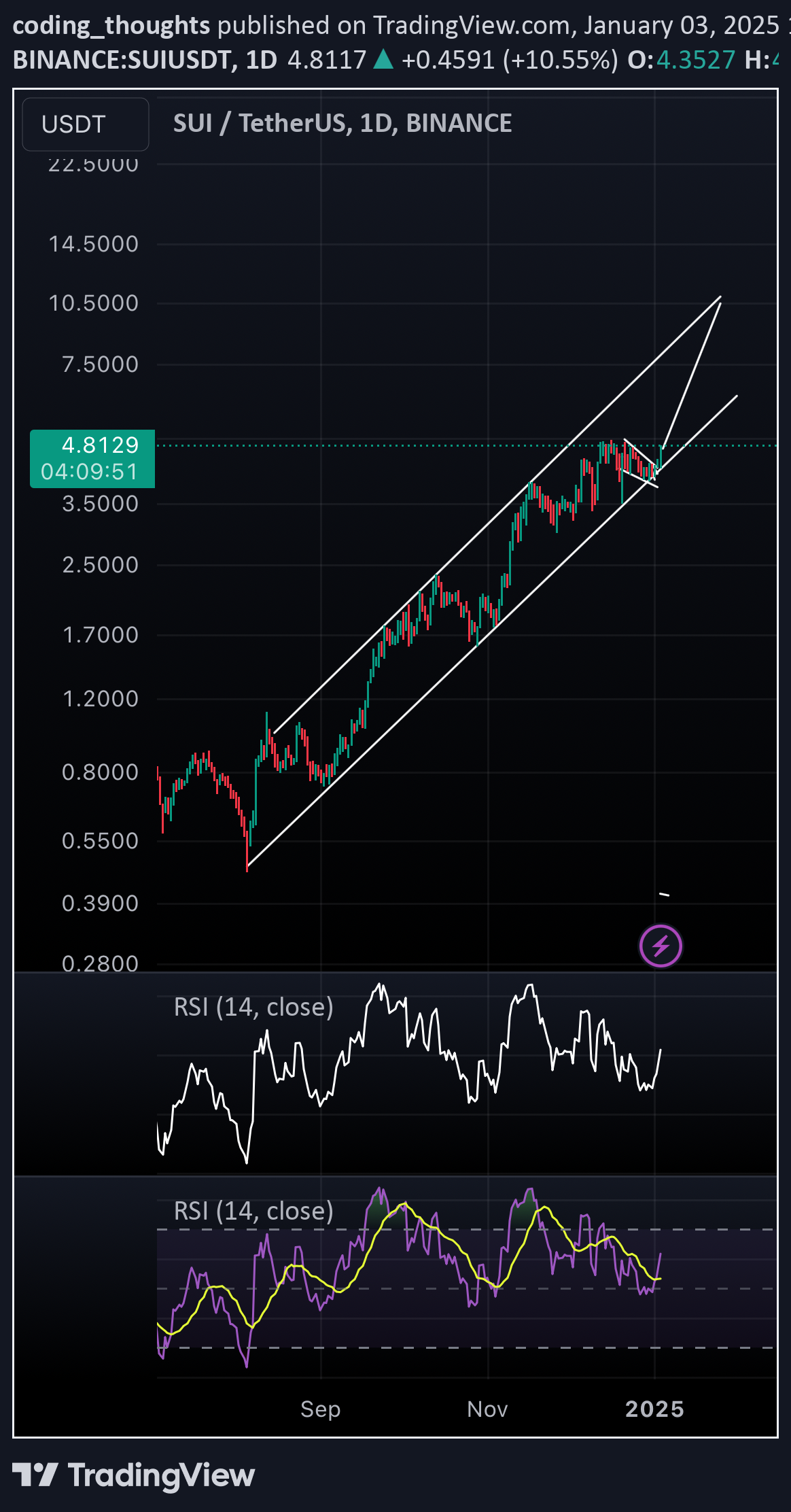Click the 1.7000 price axis label
Image resolution: width=791 pixels, height=1512 pixels.
point(100,635)
